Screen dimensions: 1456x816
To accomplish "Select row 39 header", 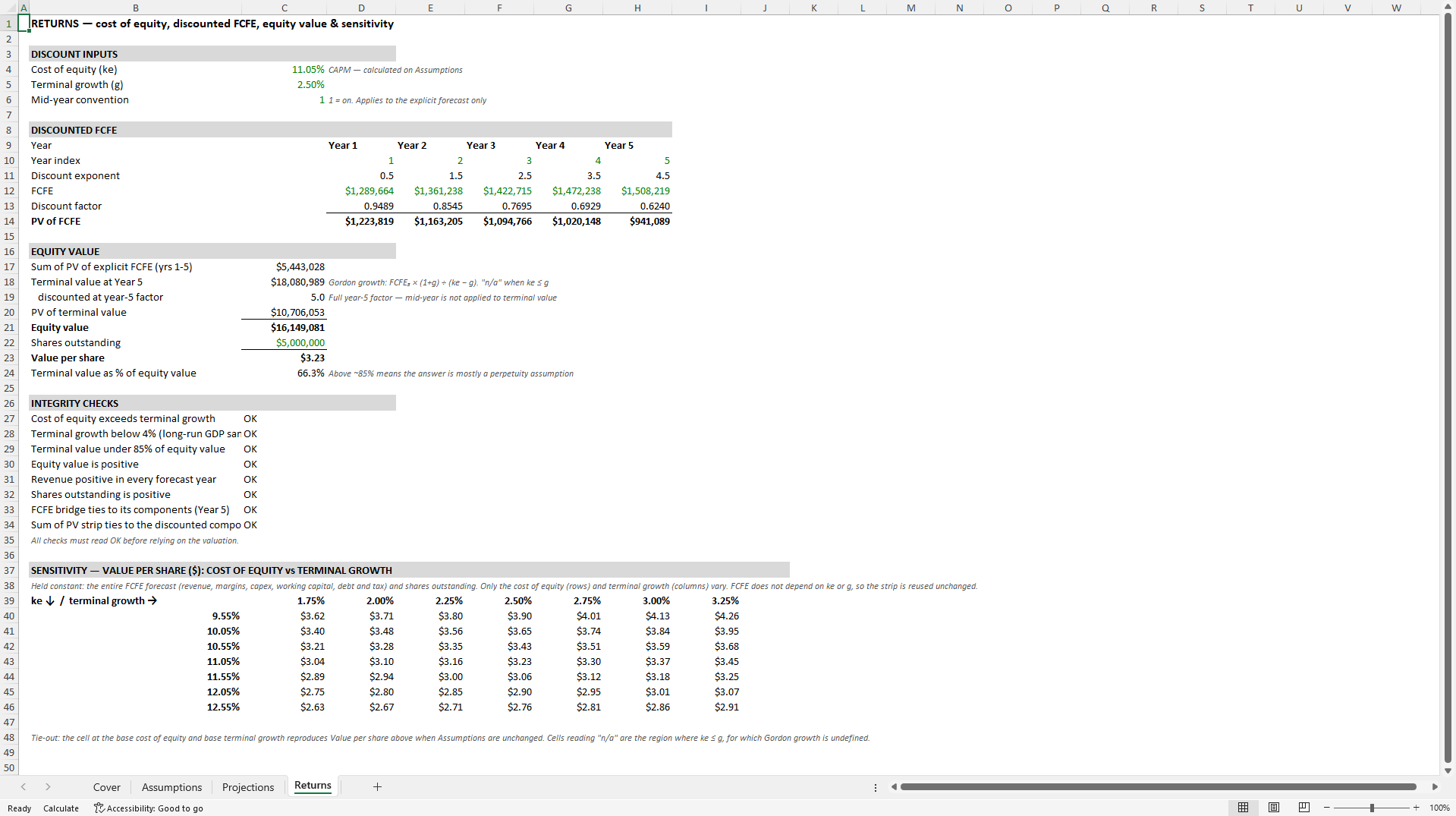I will point(9,600).
